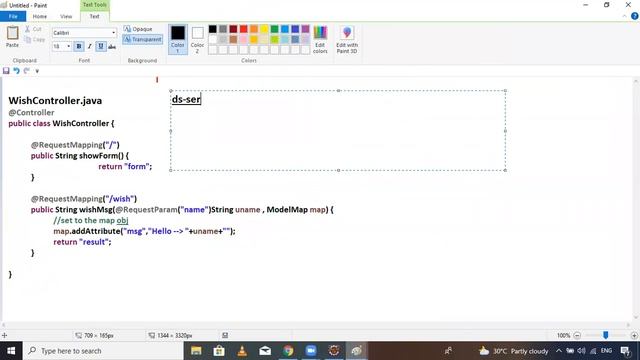Toggle Underline text formatting
640x360 pixels.
tap(101, 47)
